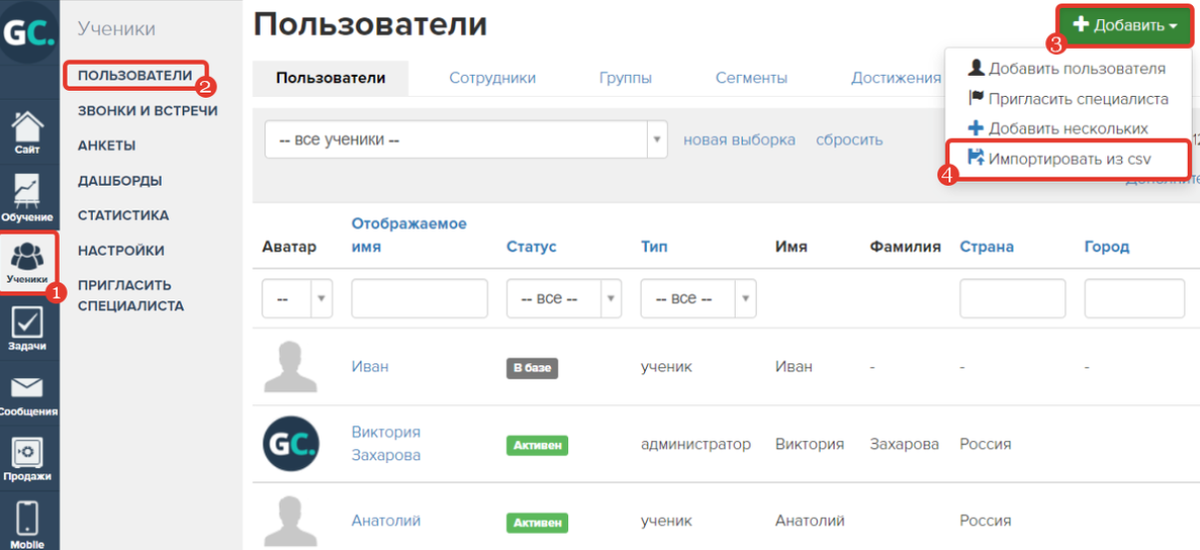The image size is (1200, 550).
Task: Click the новая выборка link
Action: pos(739,140)
